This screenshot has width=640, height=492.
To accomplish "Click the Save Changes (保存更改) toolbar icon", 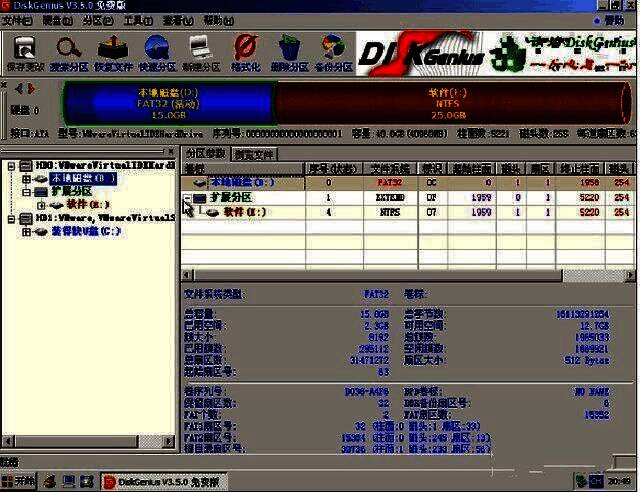I will 23,52.
